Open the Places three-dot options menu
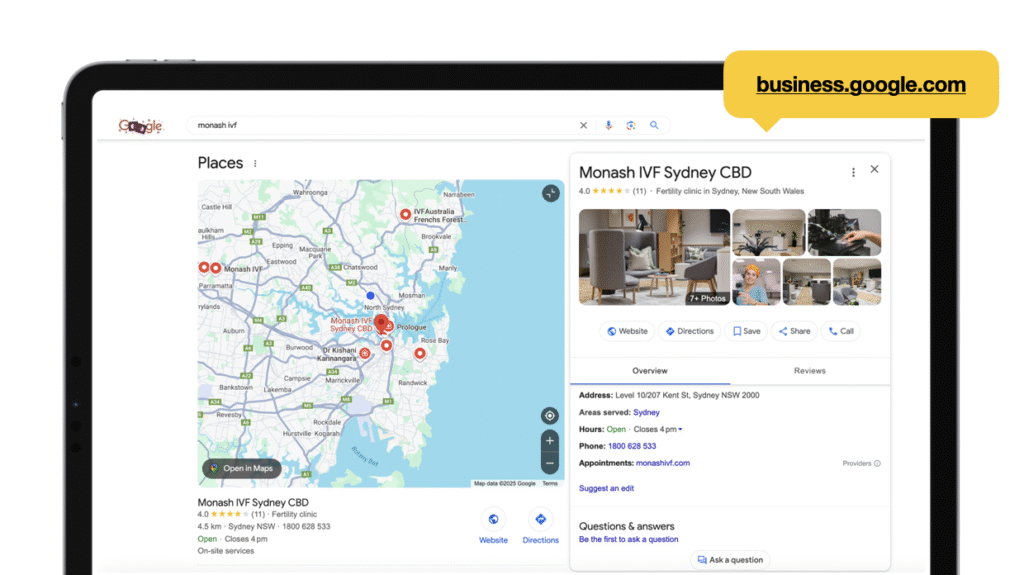The width and height of the screenshot is (1024, 575). (x=255, y=164)
